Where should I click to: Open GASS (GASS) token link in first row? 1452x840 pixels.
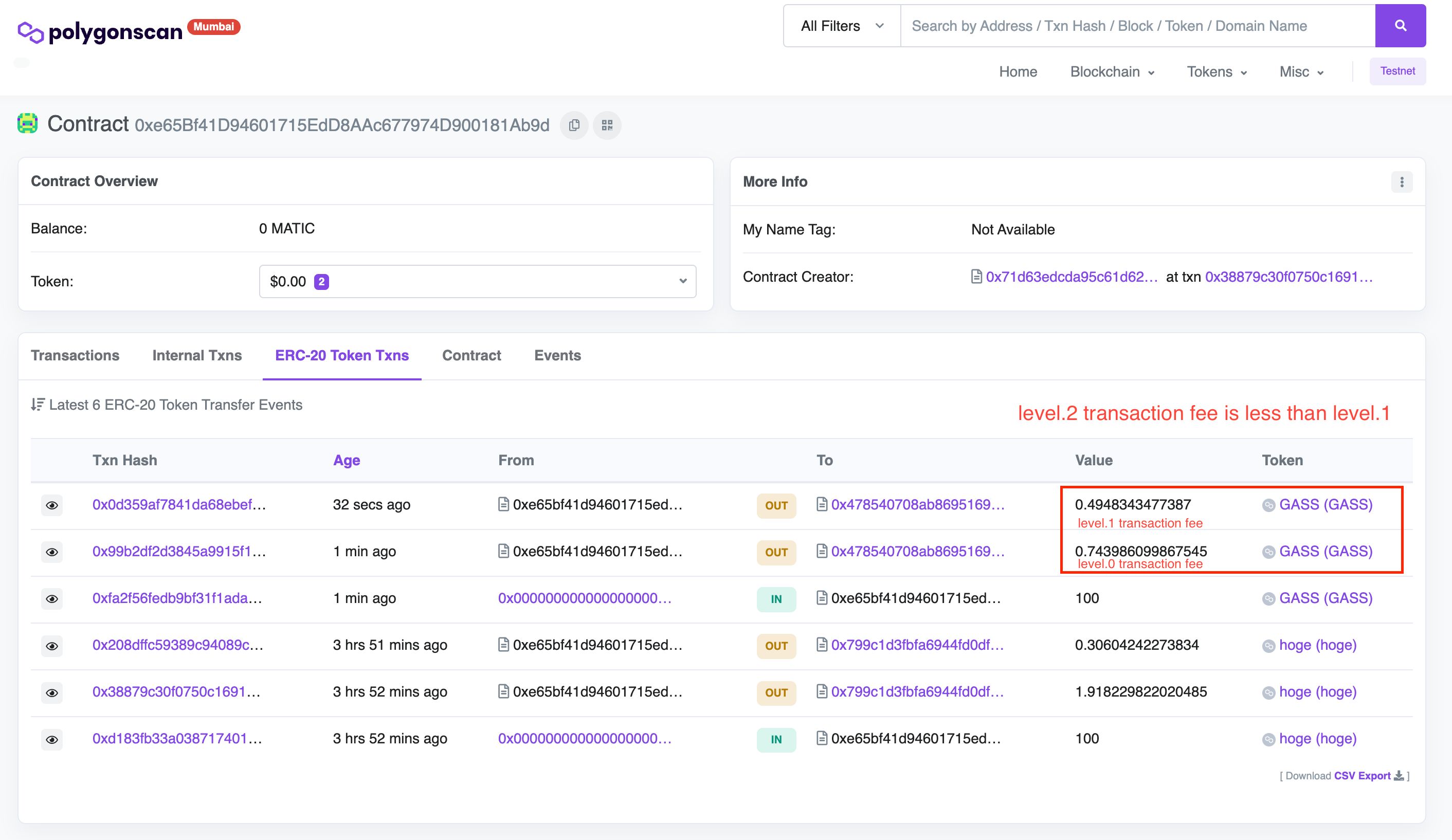pos(1326,505)
